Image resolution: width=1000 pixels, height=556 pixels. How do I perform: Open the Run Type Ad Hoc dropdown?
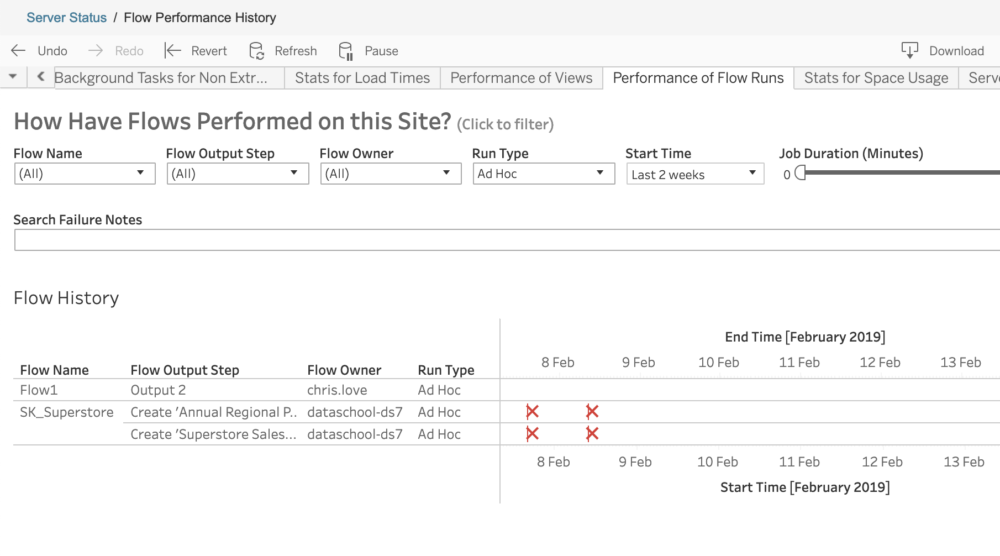pyautogui.click(x=543, y=173)
